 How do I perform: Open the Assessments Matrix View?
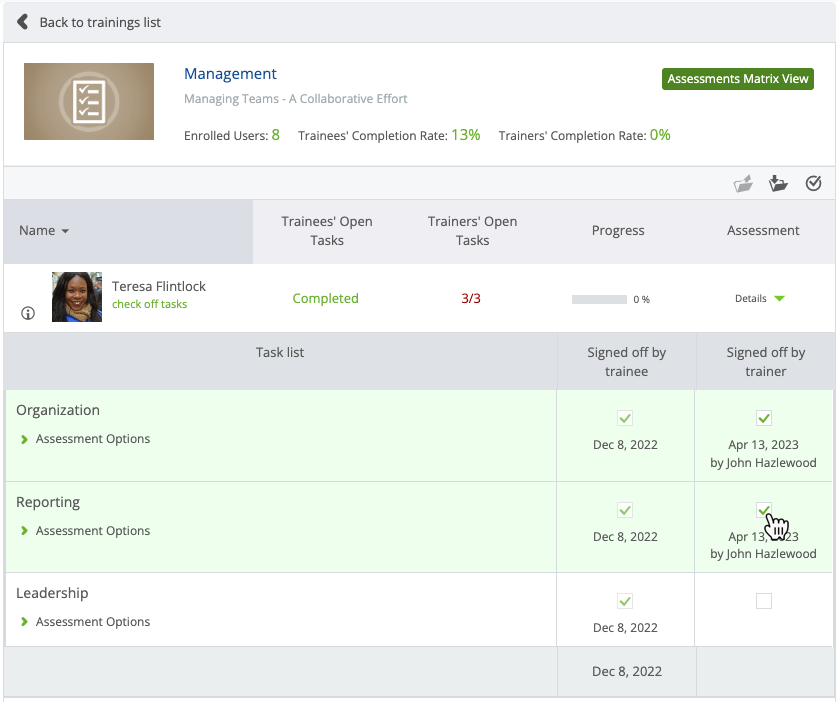737,78
